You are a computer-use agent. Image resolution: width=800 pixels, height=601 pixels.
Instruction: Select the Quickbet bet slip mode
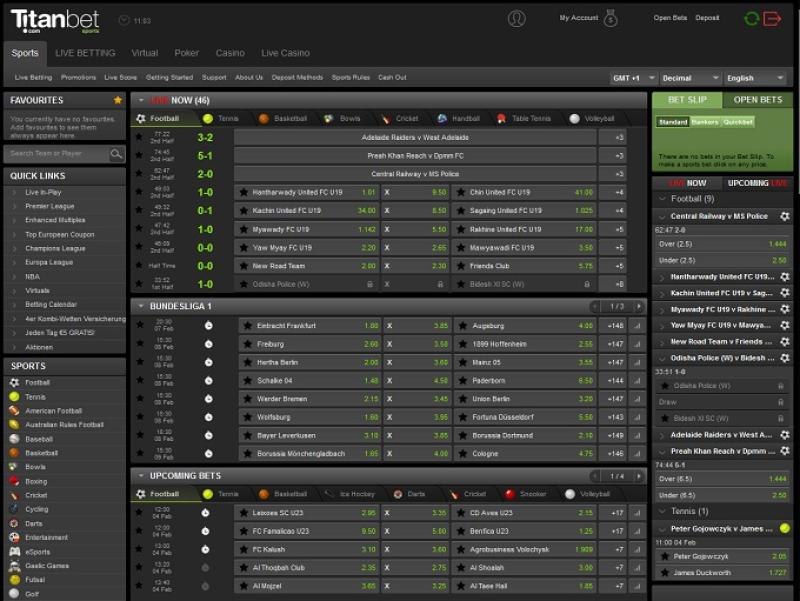pyautogui.click(x=738, y=122)
